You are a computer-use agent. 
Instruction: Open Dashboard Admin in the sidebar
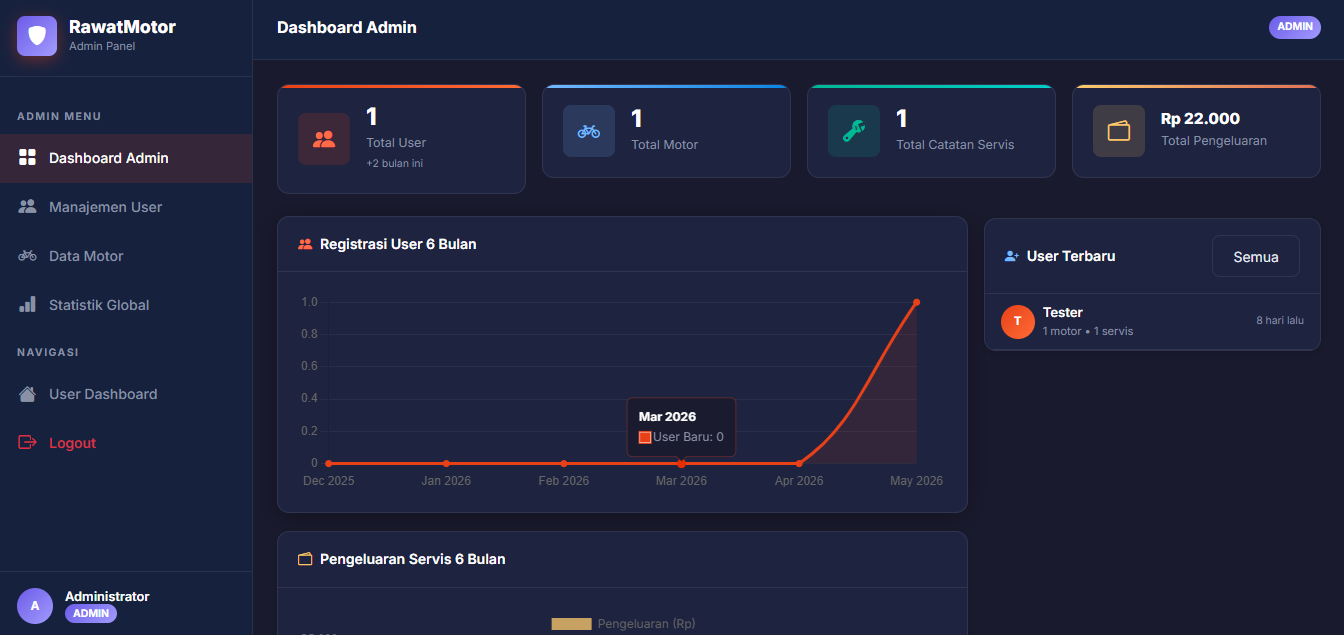click(126, 158)
